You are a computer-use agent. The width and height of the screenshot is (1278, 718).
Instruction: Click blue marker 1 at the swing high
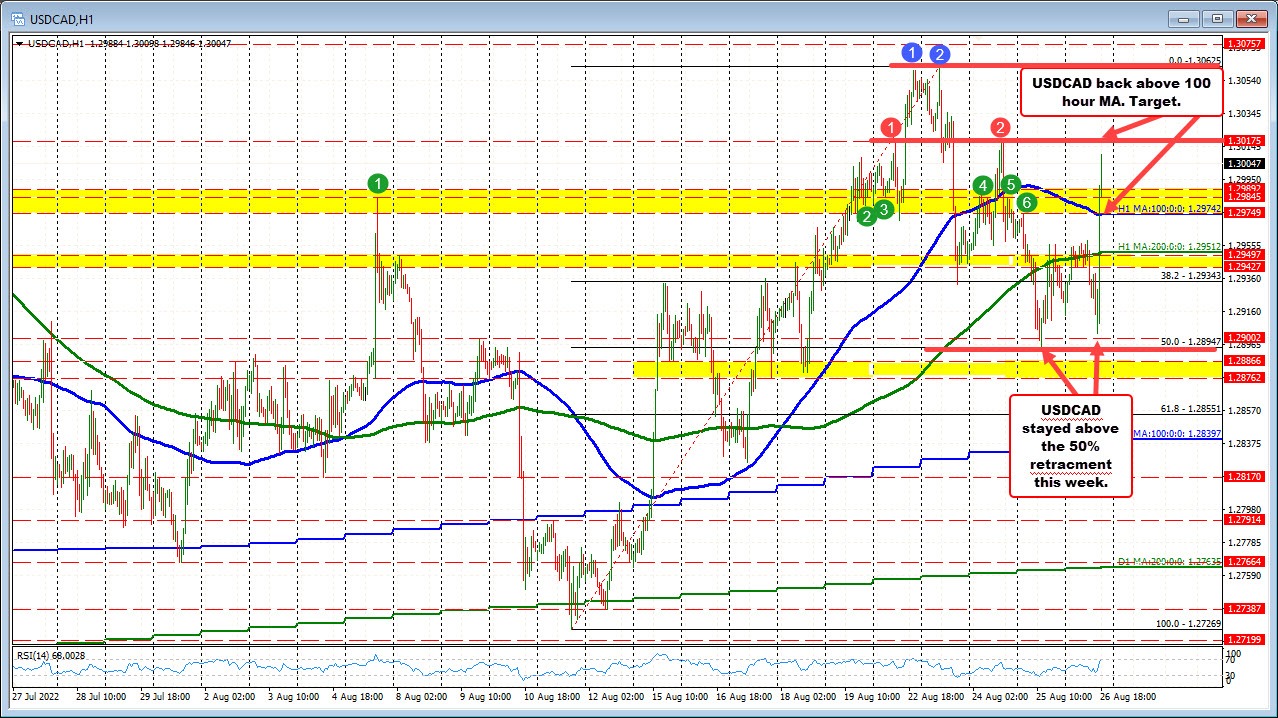911,53
